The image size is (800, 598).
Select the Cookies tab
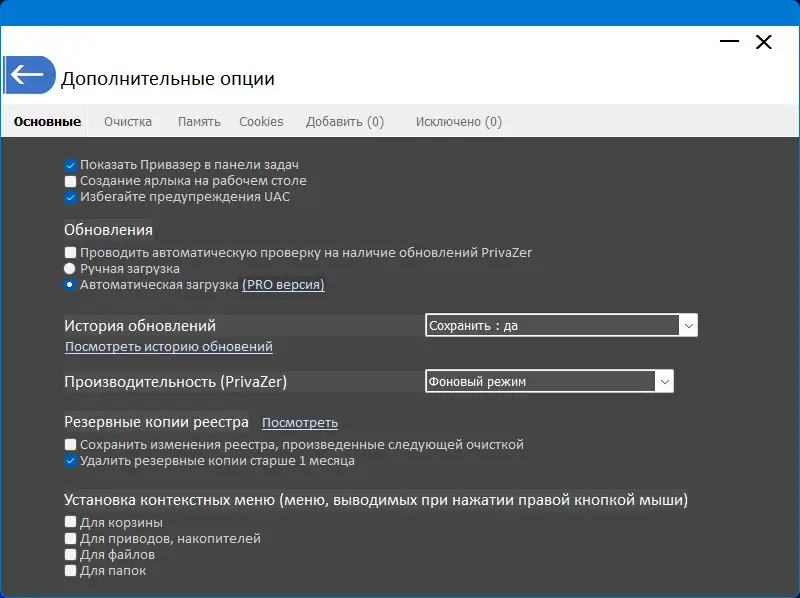(x=261, y=120)
